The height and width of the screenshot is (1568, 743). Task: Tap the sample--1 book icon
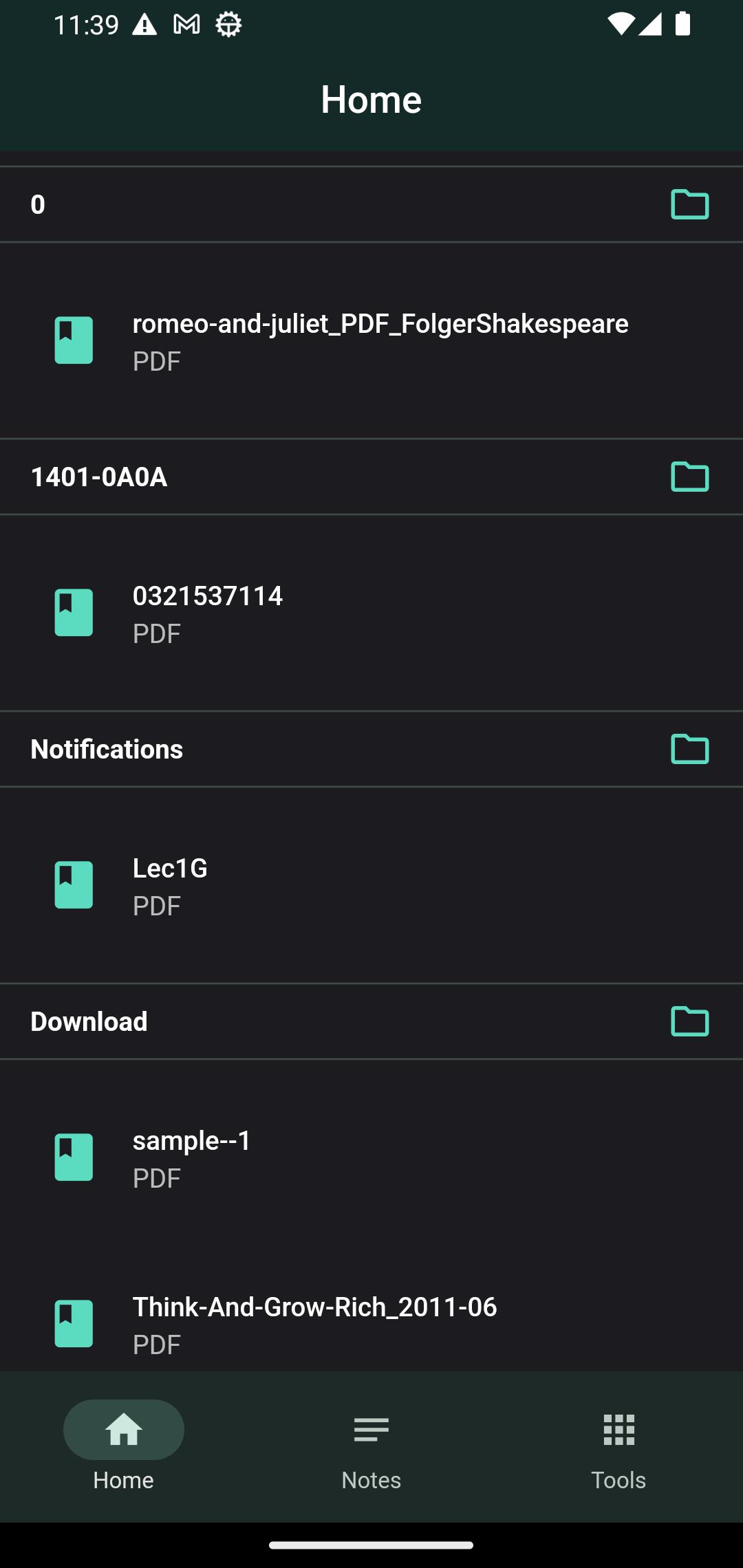(74, 1157)
